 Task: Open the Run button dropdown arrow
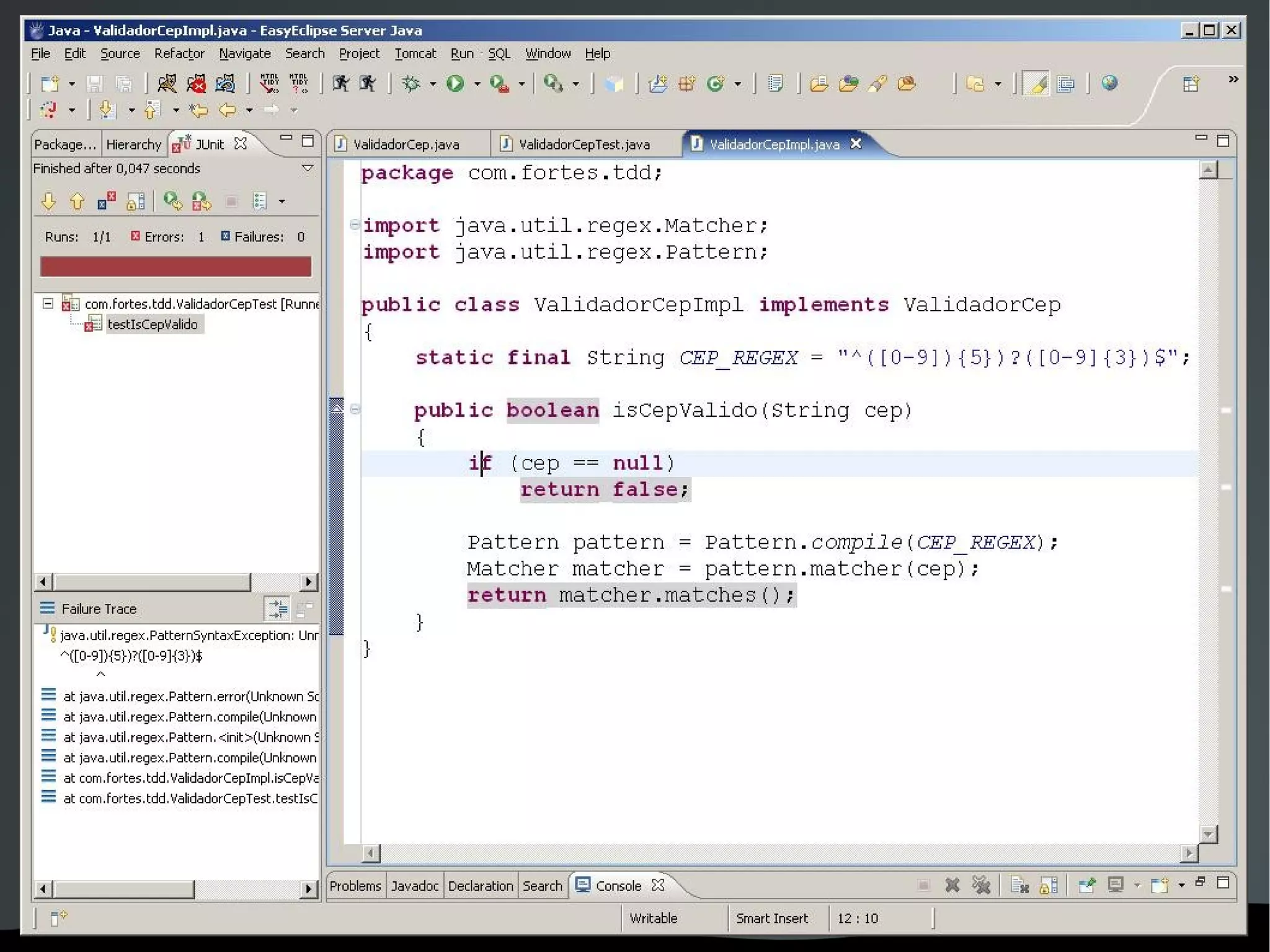click(477, 84)
